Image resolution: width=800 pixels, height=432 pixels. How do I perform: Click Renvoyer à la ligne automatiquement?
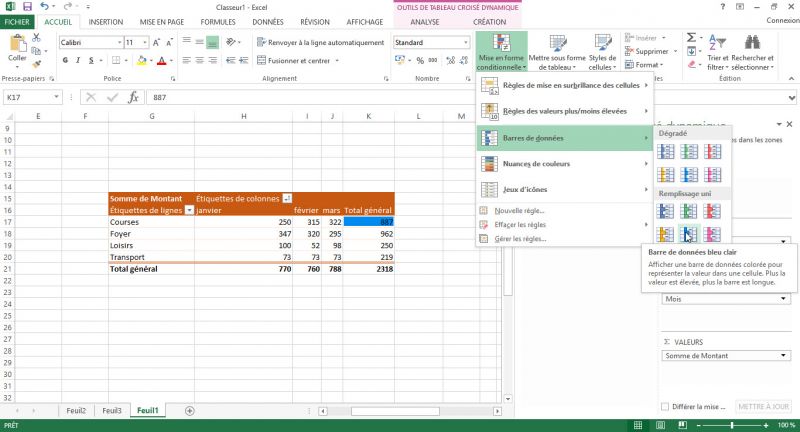coord(320,42)
